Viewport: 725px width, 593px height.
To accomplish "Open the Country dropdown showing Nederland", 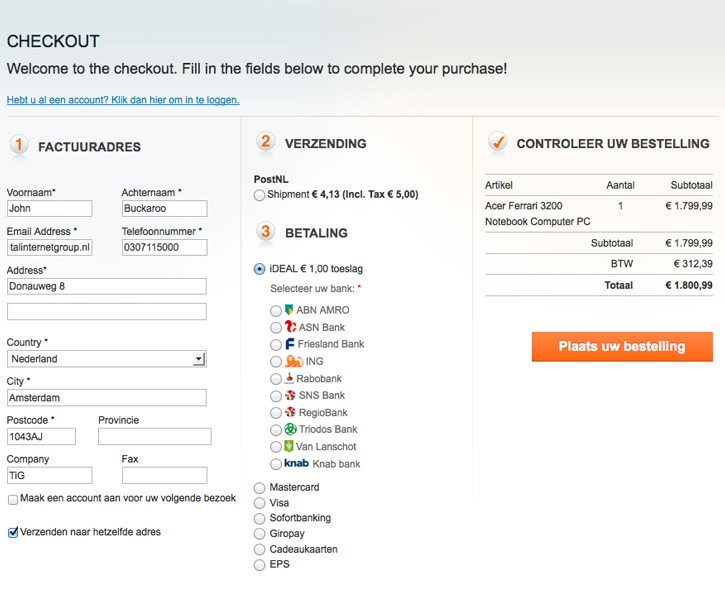I will 107,359.
